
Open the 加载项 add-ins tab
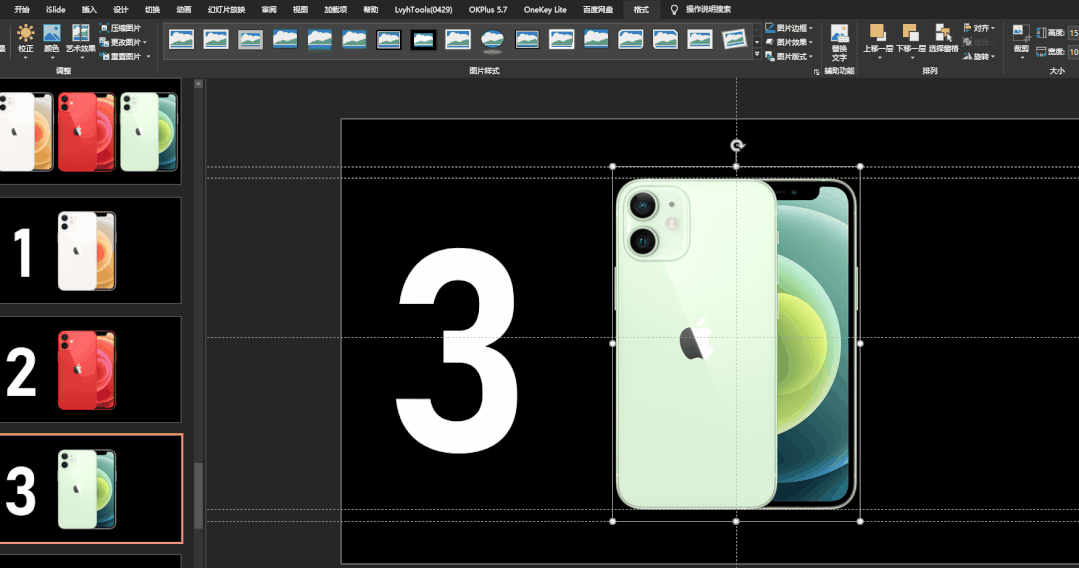pos(335,10)
